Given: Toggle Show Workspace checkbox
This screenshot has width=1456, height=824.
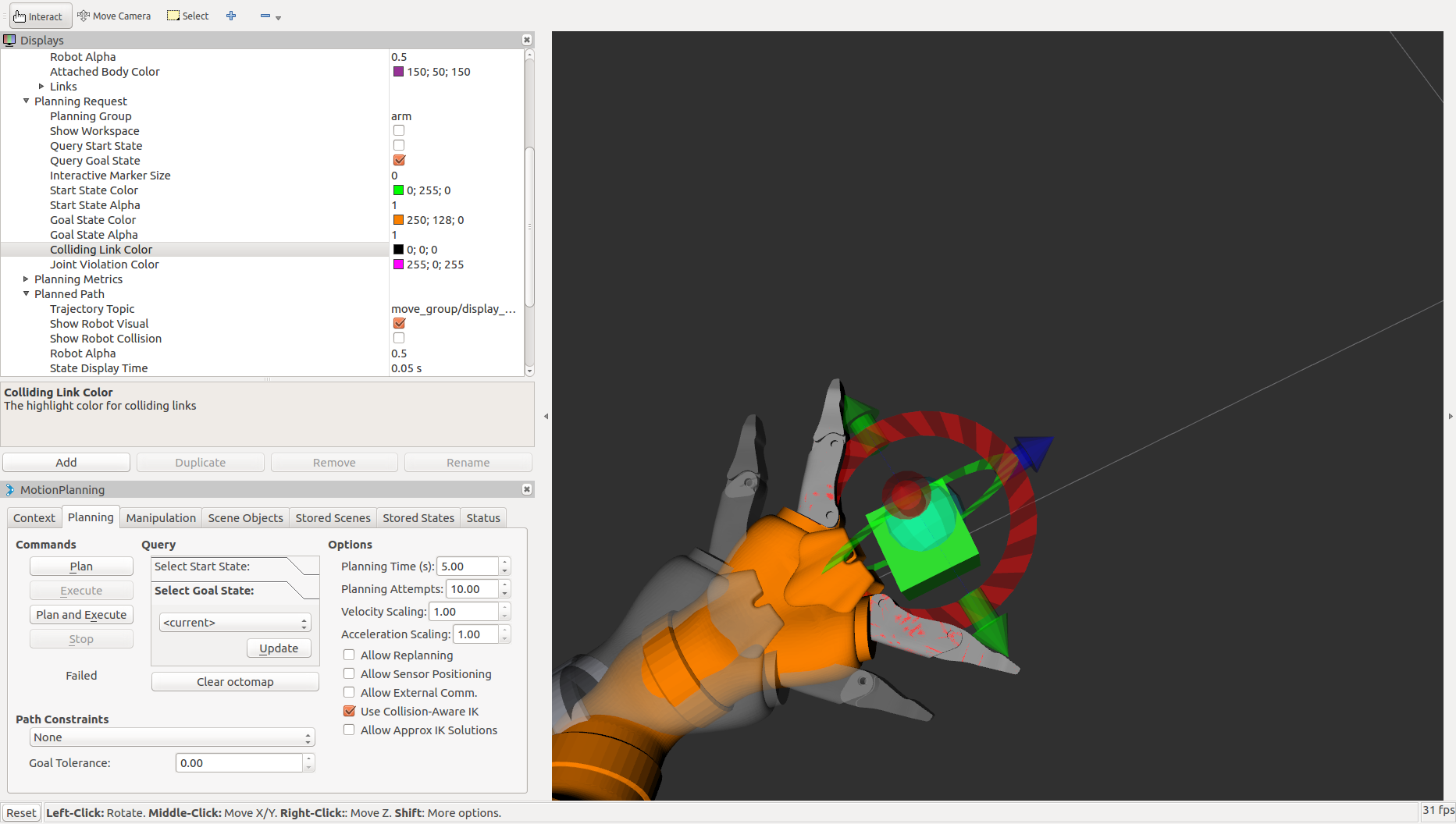Looking at the screenshot, I should click(399, 130).
